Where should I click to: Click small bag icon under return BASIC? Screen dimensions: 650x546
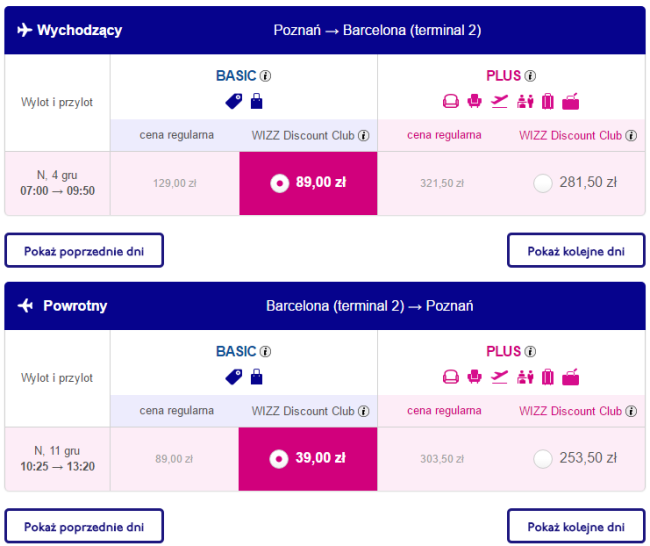point(256,377)
